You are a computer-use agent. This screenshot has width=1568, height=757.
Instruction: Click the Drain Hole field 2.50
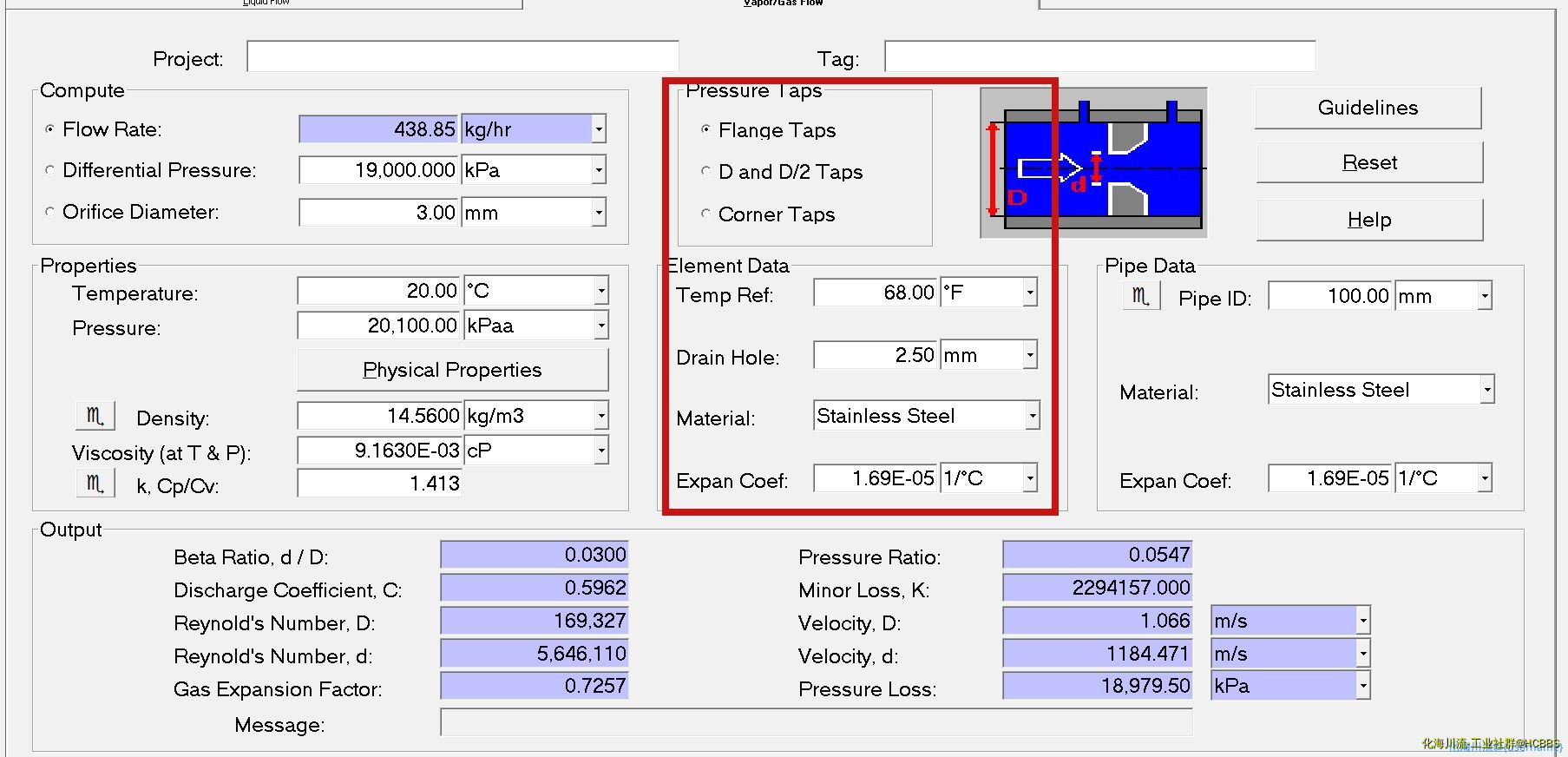click(876, 355)
